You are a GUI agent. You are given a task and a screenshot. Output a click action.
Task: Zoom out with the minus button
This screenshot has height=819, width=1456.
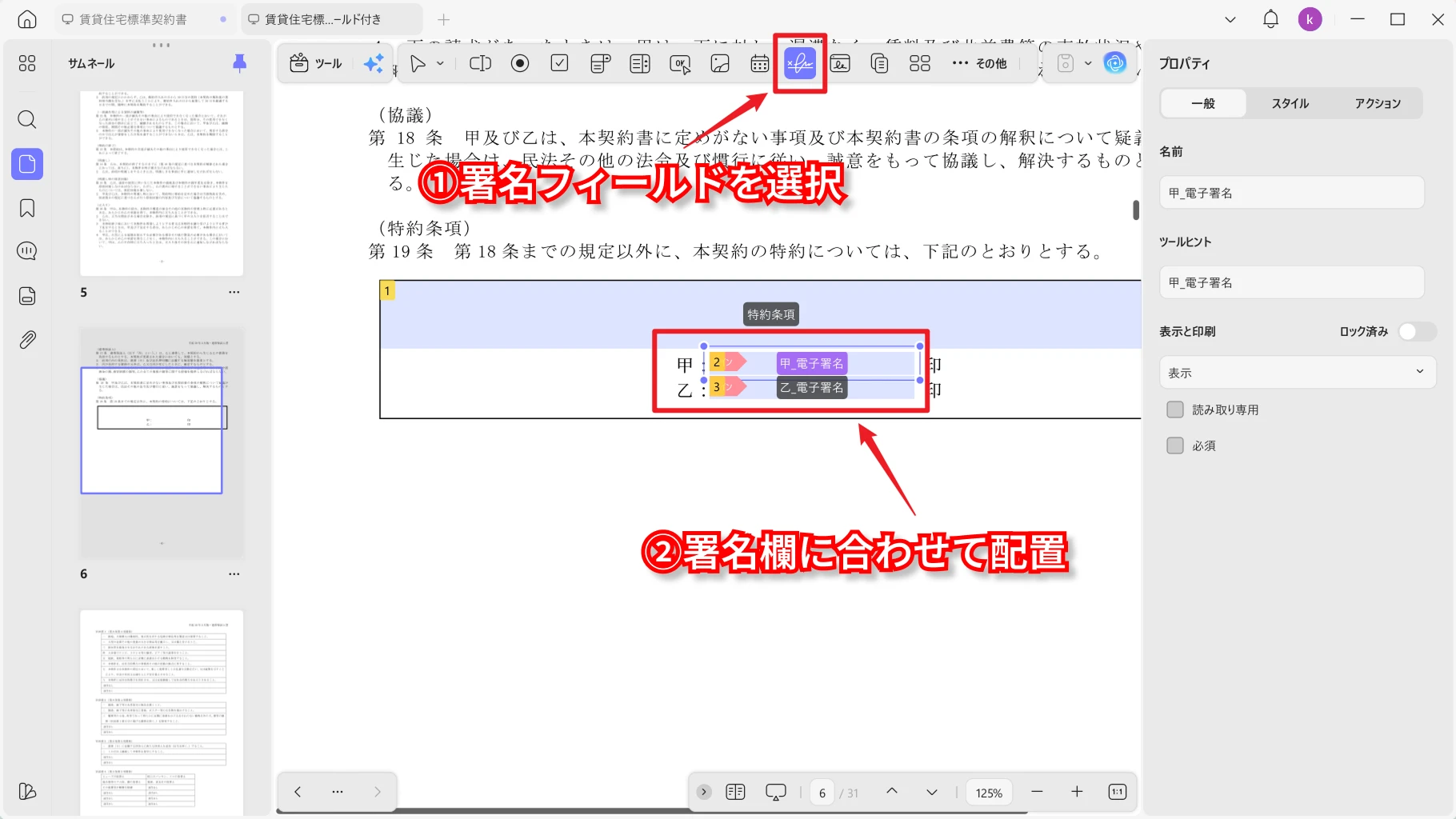pos(1037,791)
